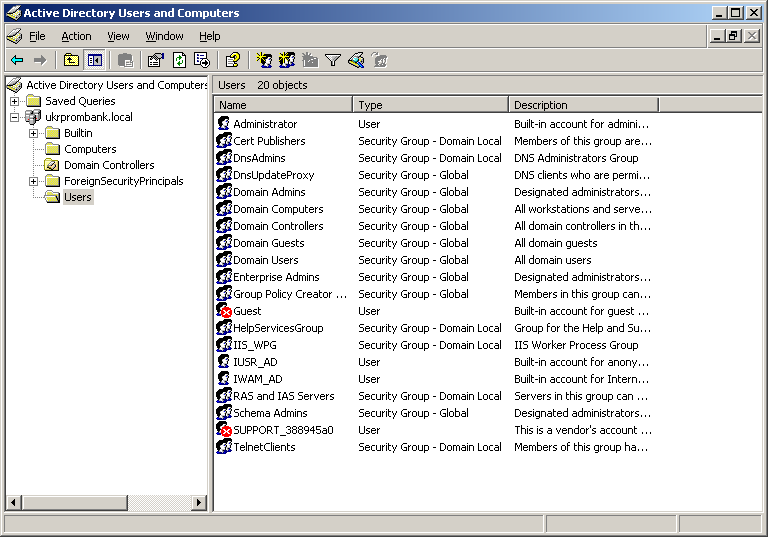Click the Domain Guests entry
Viewport: 768px width, 537px height.
268,243
